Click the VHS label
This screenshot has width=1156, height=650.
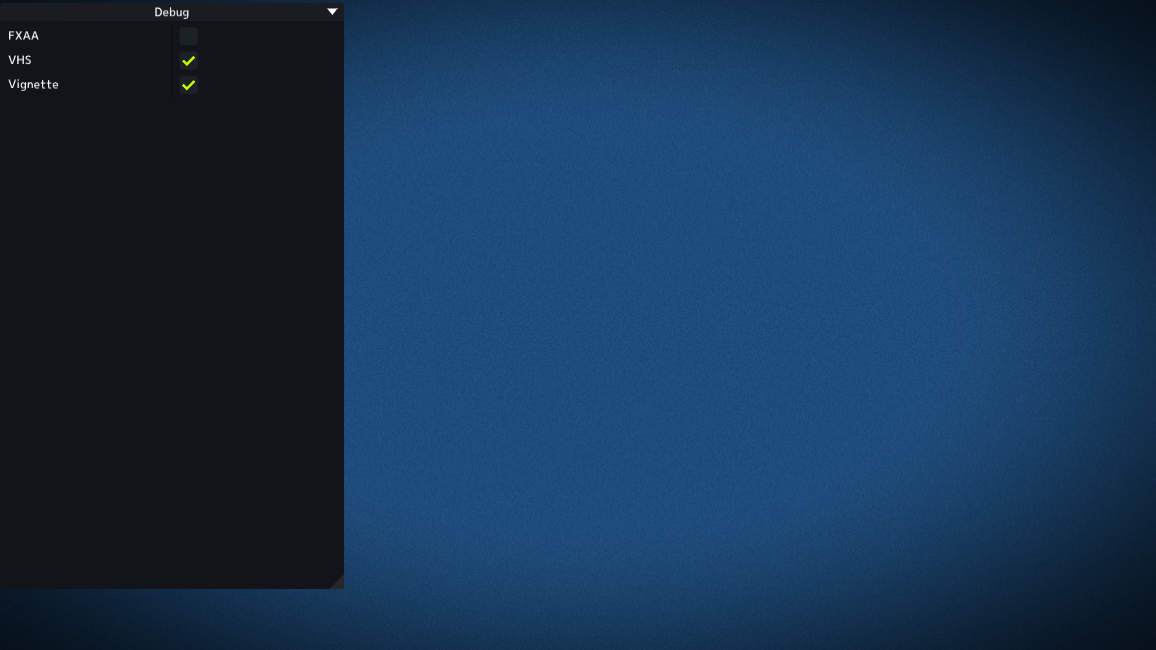click(20, 60)
